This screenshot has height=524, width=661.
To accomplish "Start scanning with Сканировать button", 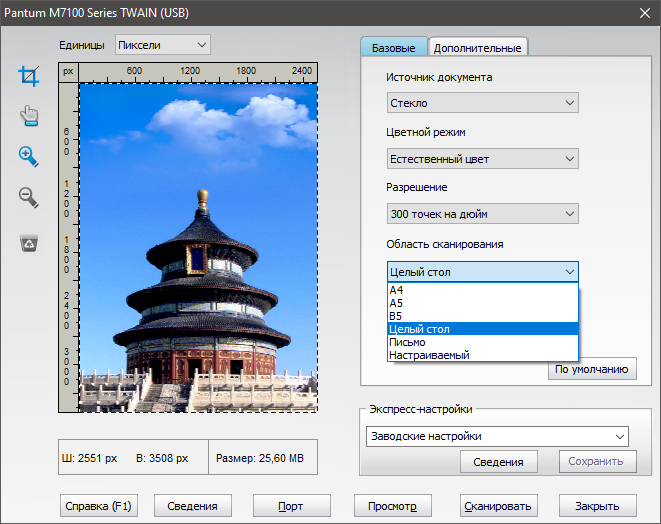I will point(499,506).
